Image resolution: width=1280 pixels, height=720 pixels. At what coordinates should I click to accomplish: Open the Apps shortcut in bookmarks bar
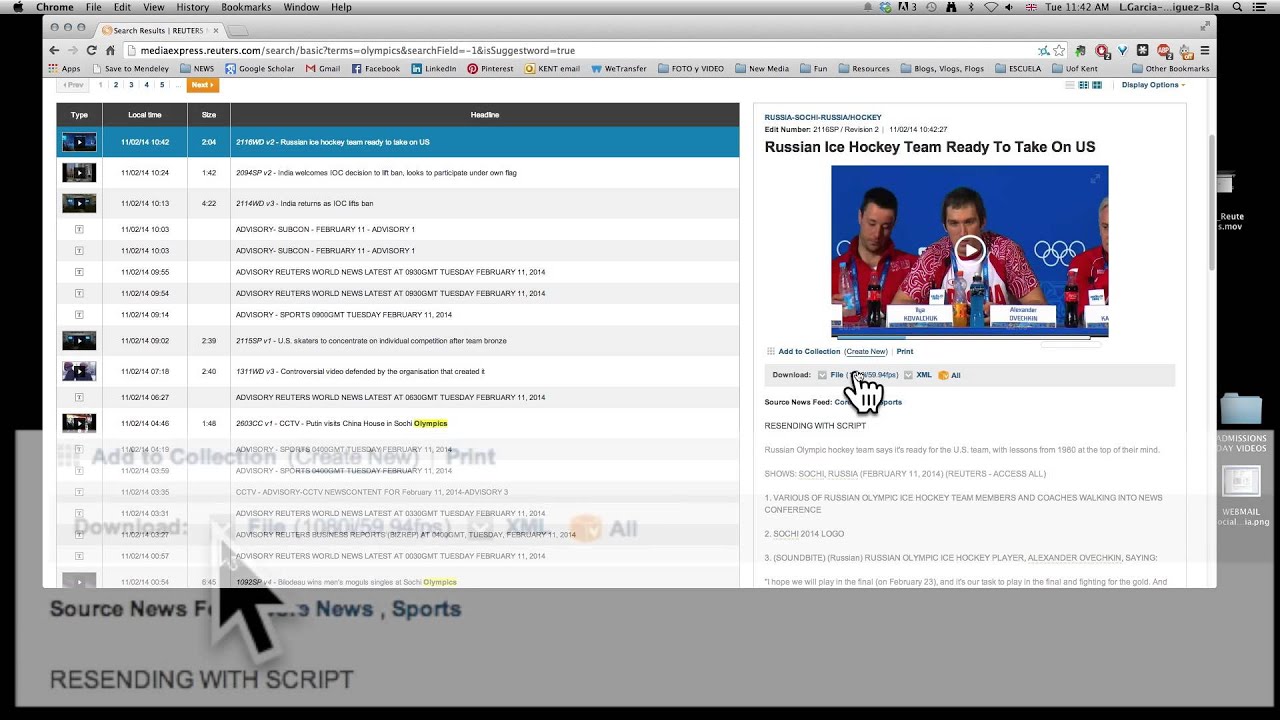(64, 69)
